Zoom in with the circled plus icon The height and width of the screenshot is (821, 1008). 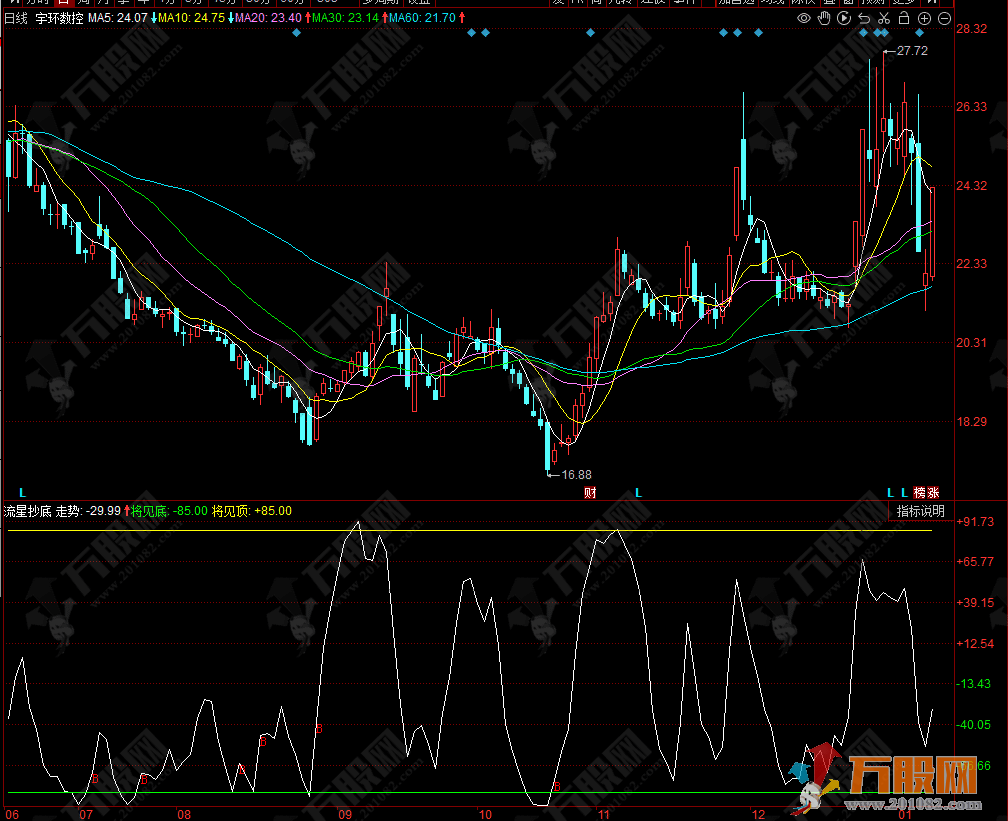point(924,18)
